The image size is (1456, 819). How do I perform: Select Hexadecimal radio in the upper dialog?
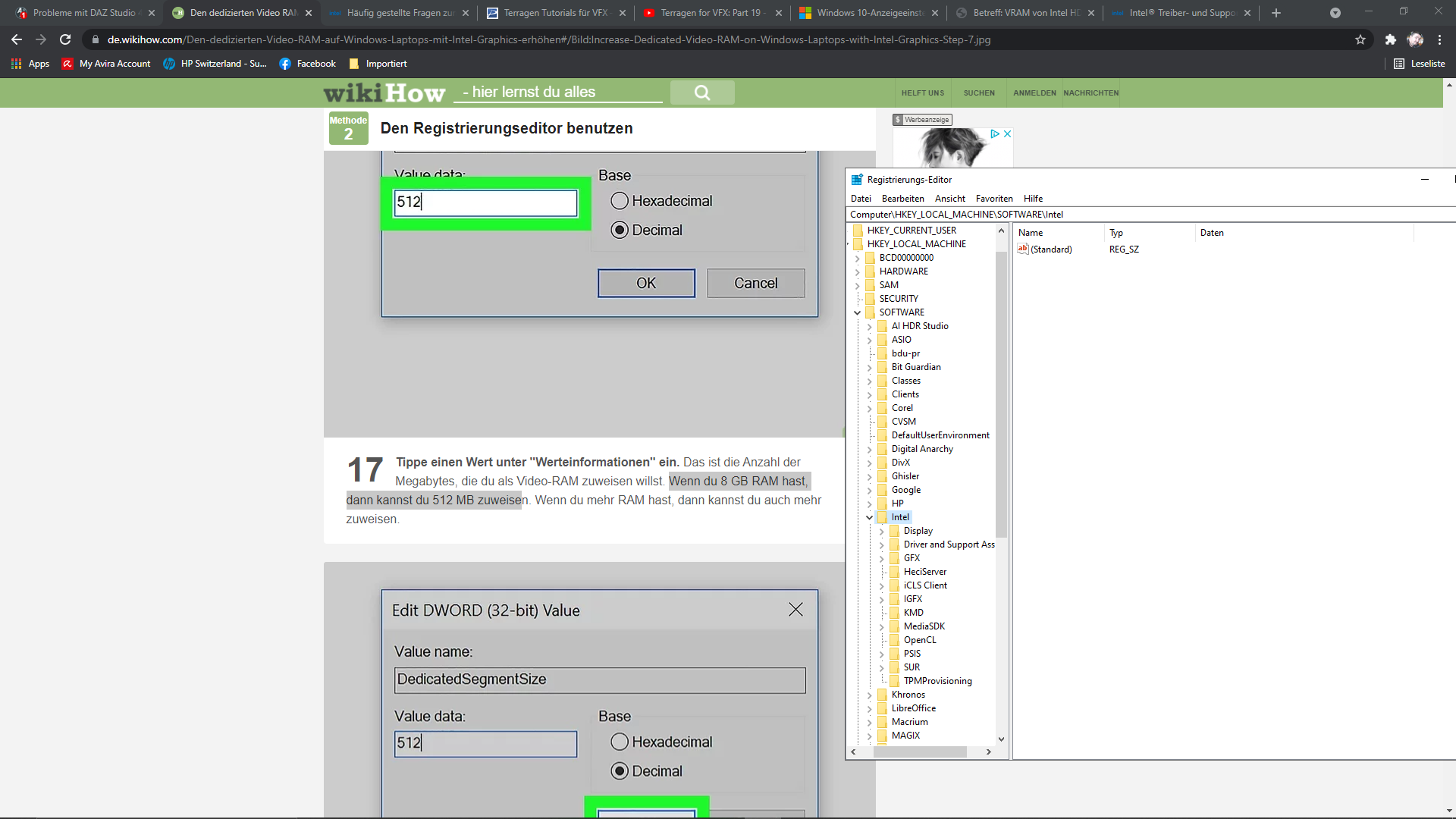click(620, 201)
